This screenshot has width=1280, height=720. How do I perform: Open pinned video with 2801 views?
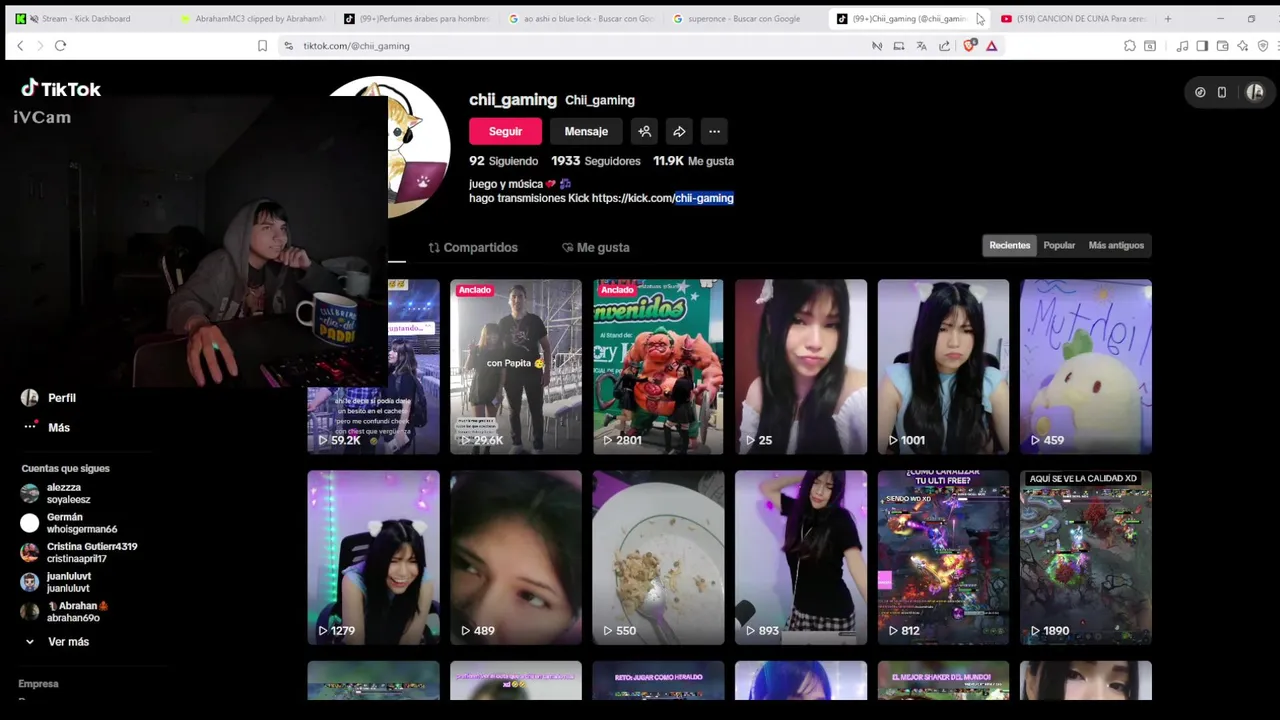click(658, 367)
